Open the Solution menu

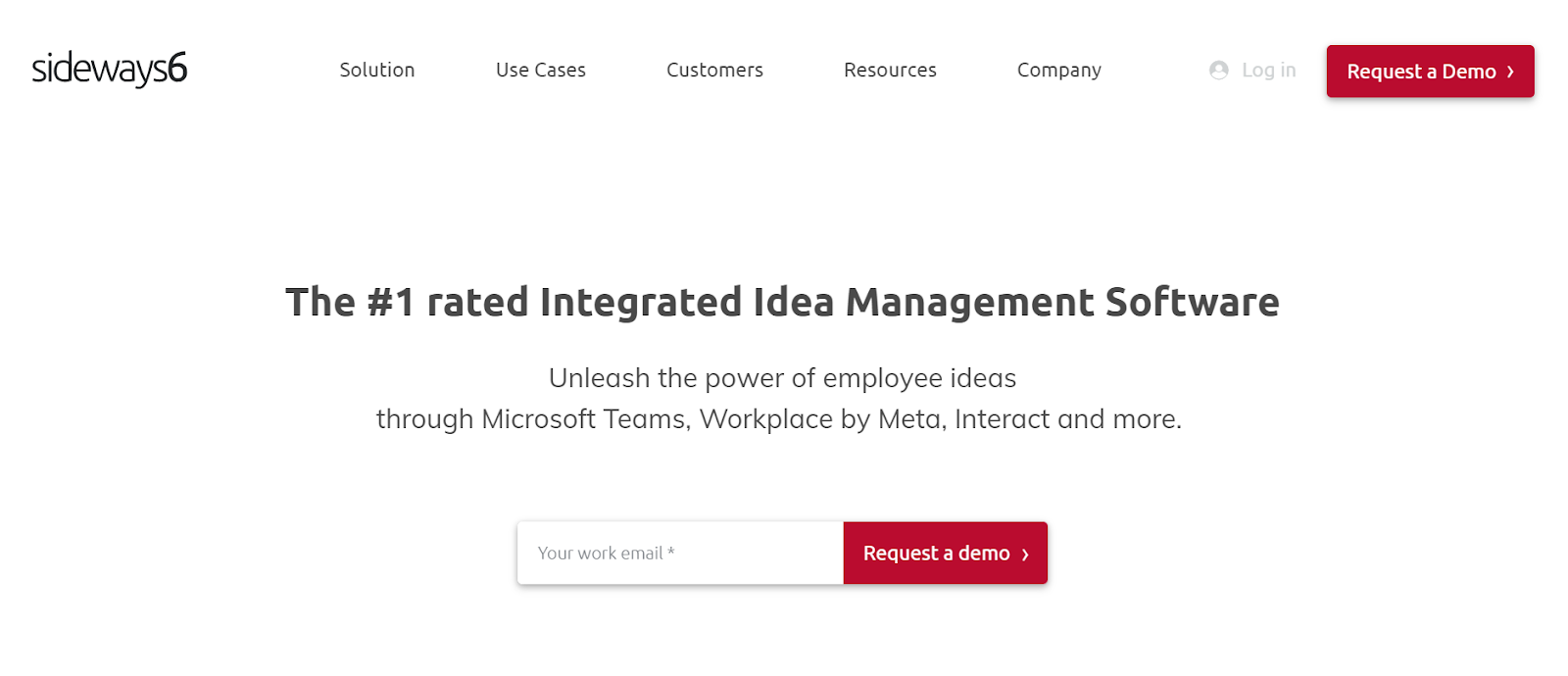pyautogui.click(x=377, y=71)
